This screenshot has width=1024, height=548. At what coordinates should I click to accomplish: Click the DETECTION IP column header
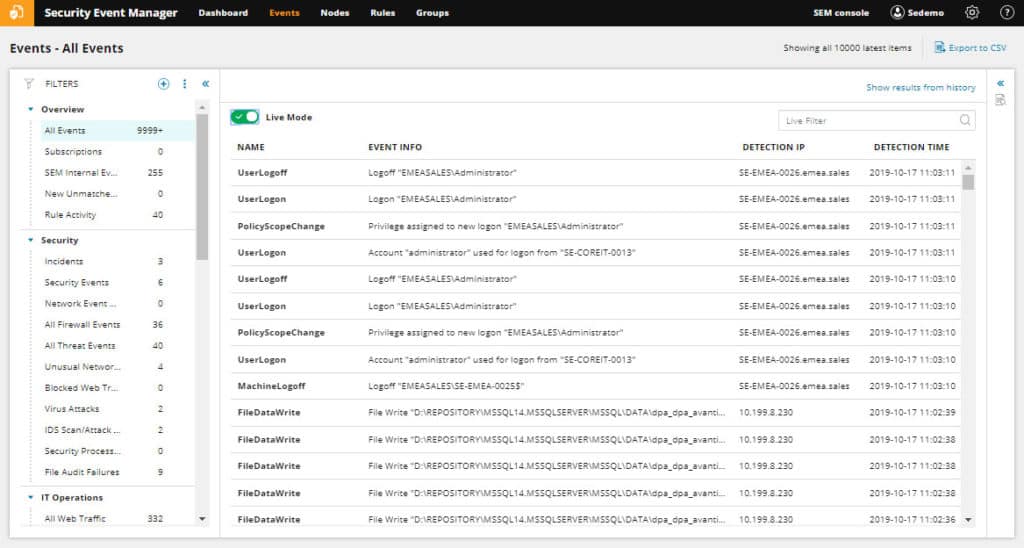[x=773, y=147]
